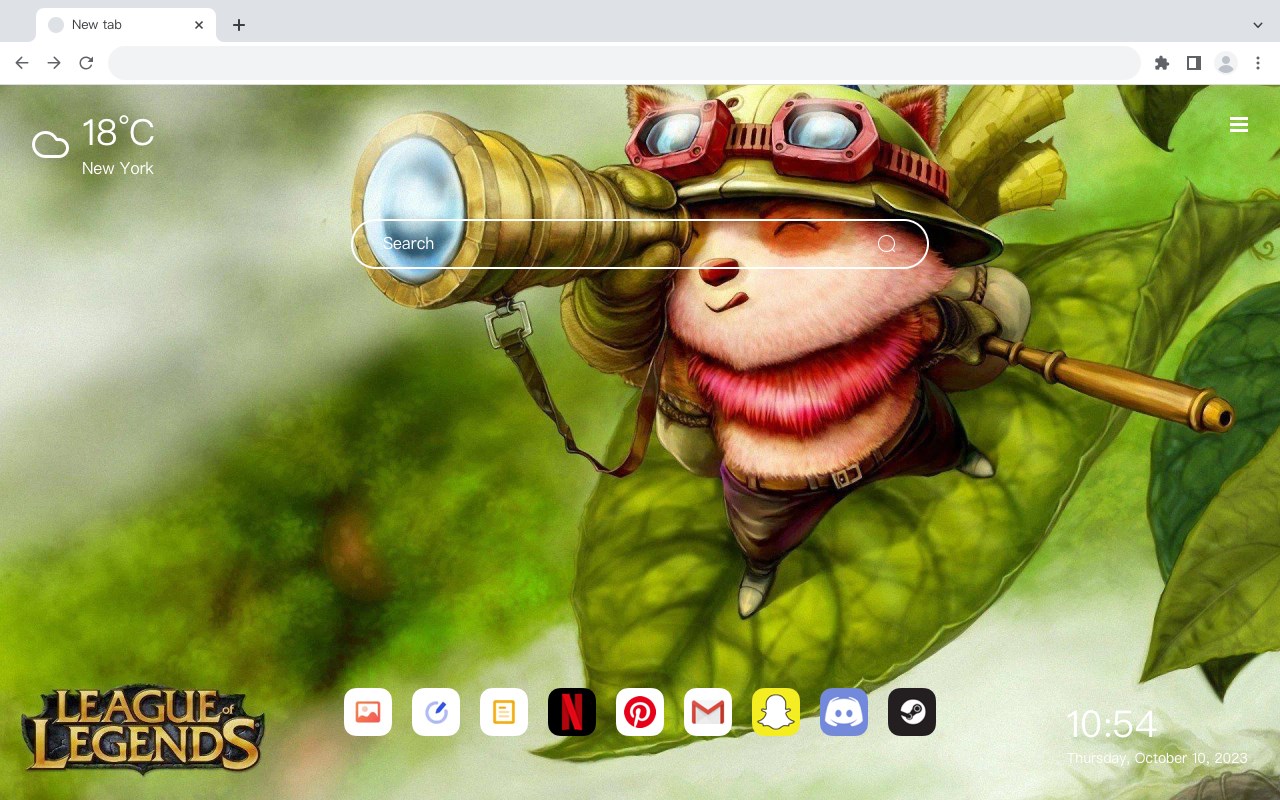Go back to the previous page

22,63
